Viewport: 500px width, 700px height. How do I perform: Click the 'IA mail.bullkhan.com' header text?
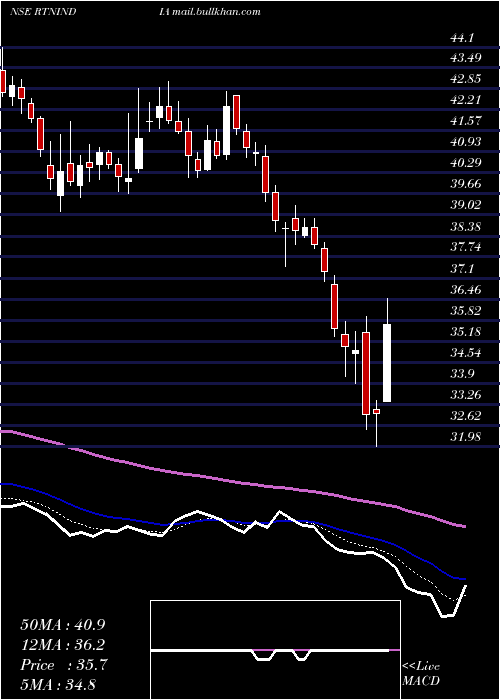pyautogui.click(x=209, y=12)
